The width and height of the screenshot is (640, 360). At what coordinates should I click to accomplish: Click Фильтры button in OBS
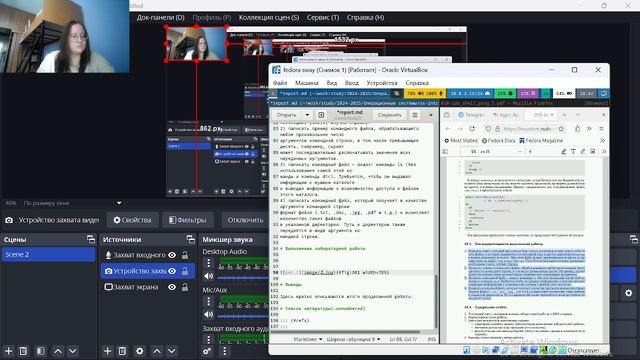click(188, 220)
